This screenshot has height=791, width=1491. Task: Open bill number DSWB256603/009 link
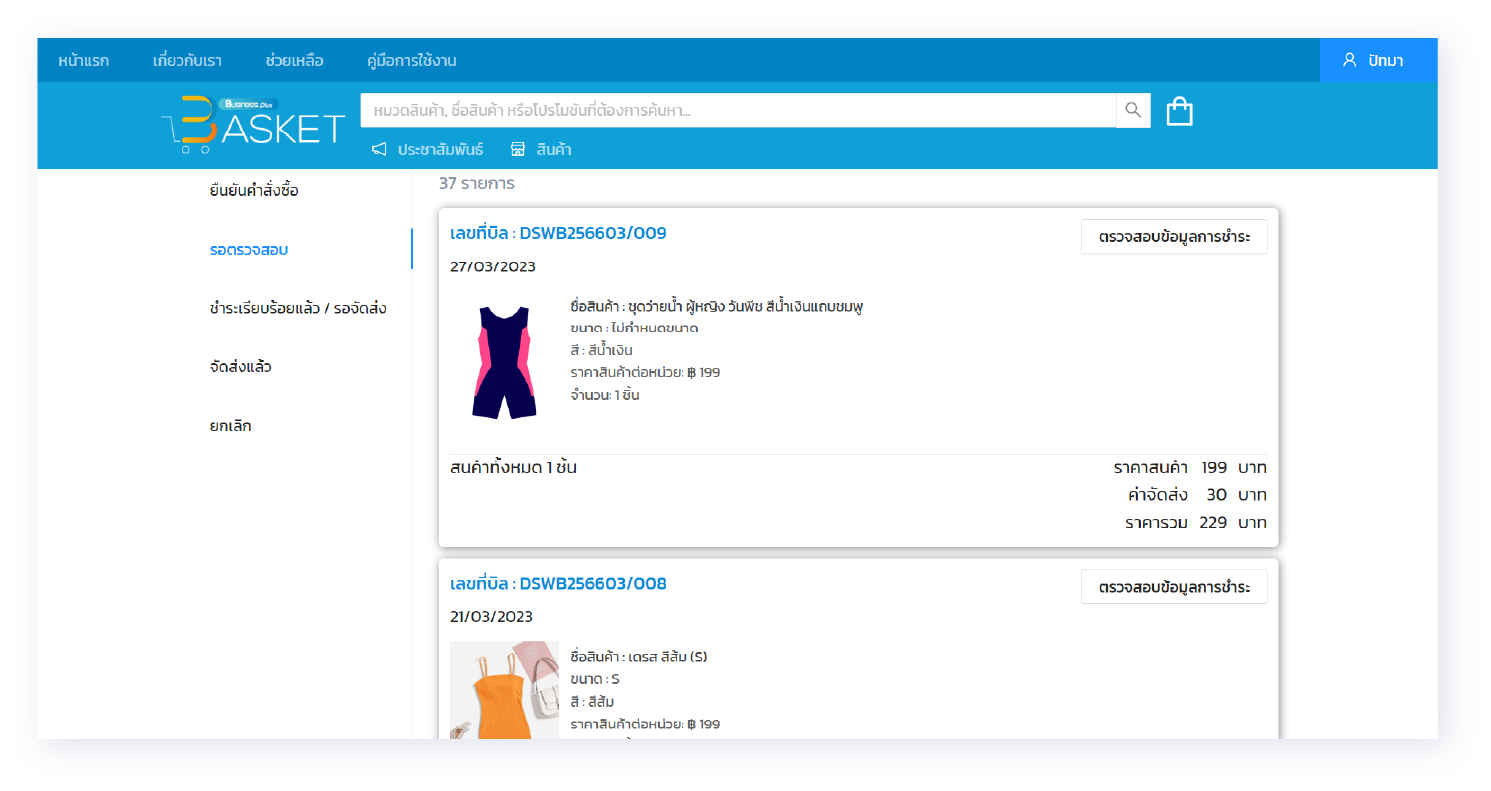coord(558,233)
